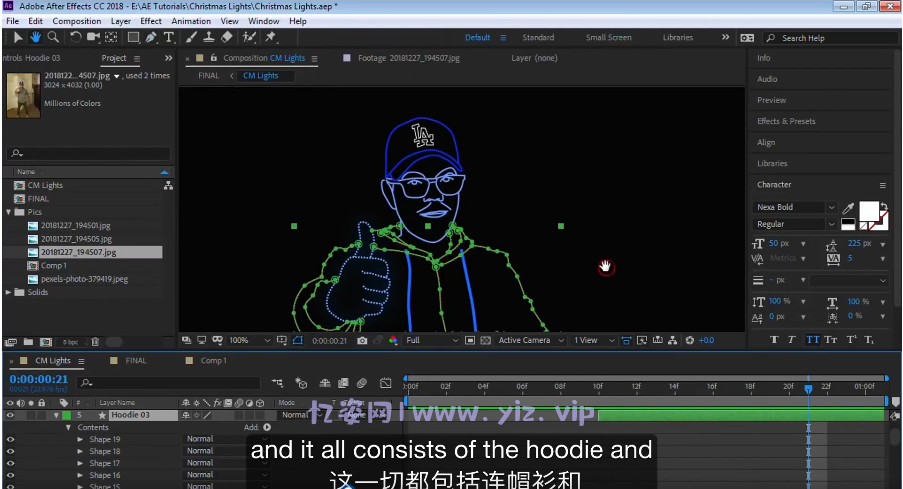Click the Graph Editor icon in timeline
903x489 pixels.
(385, 383)
